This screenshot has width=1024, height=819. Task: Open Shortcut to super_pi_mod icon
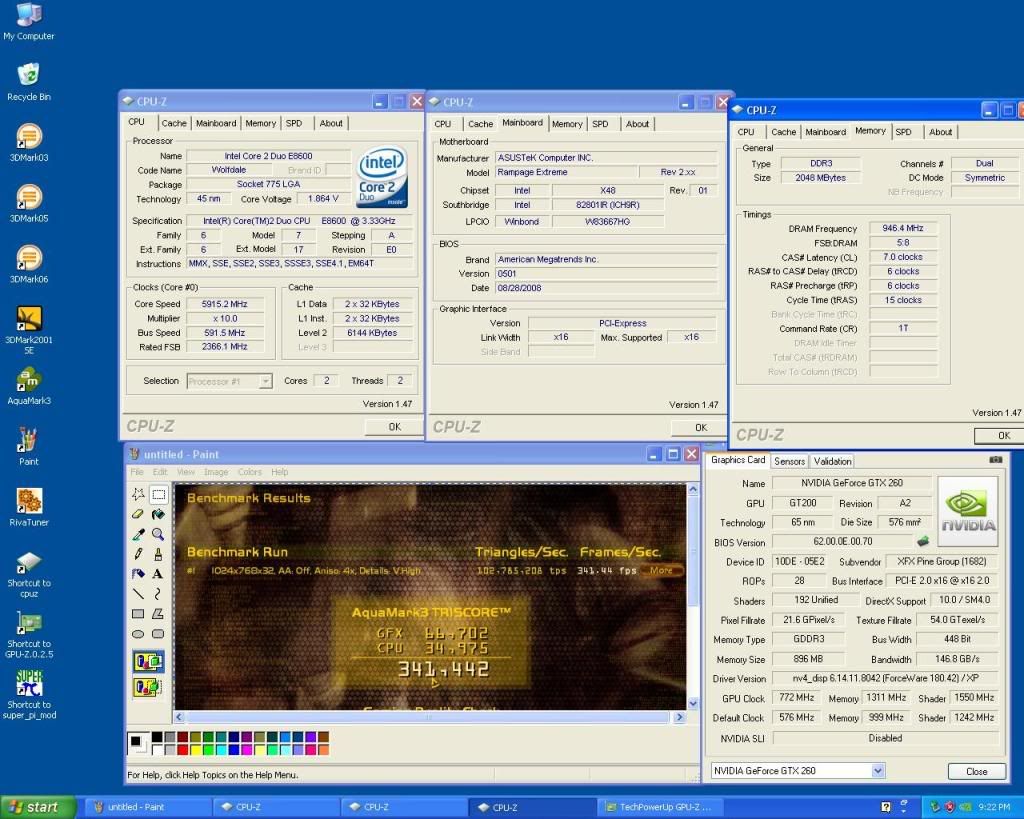click(29, 695)
